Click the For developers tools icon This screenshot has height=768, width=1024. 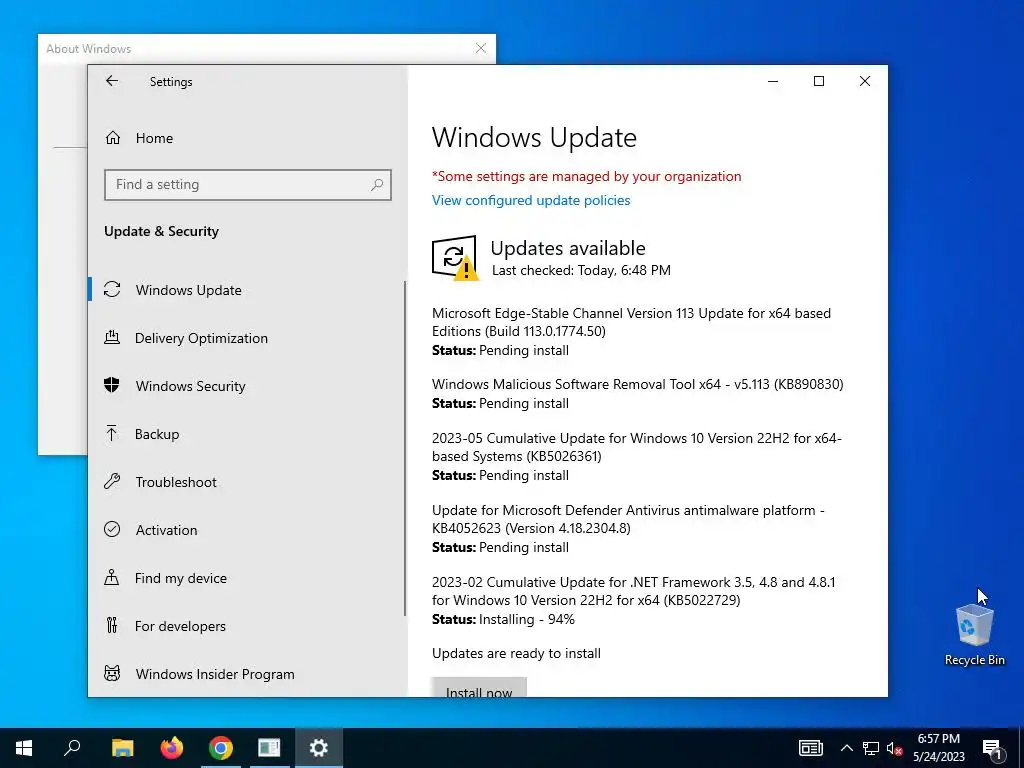(112, 626)
